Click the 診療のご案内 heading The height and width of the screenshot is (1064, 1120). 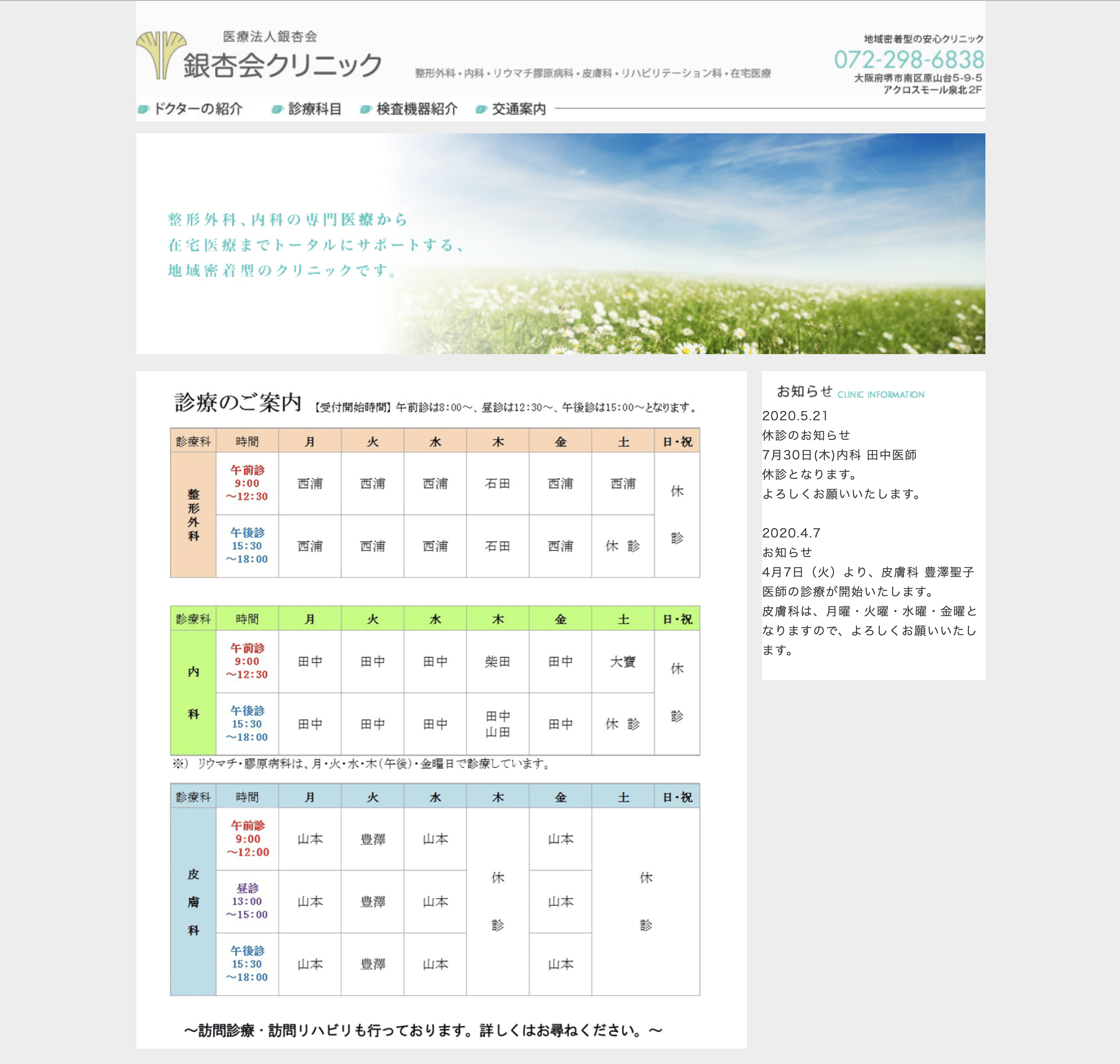coord(238,402)
